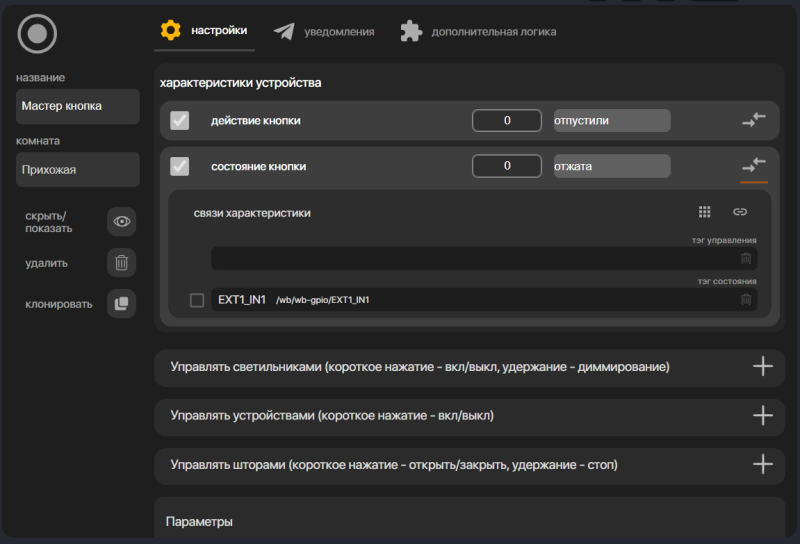The image size is (800, 544).
Task: Select the EXT1_IN1 /wb/wb-gpio/EXT1_IN1 tag row
Action: (x=484, y=300)
